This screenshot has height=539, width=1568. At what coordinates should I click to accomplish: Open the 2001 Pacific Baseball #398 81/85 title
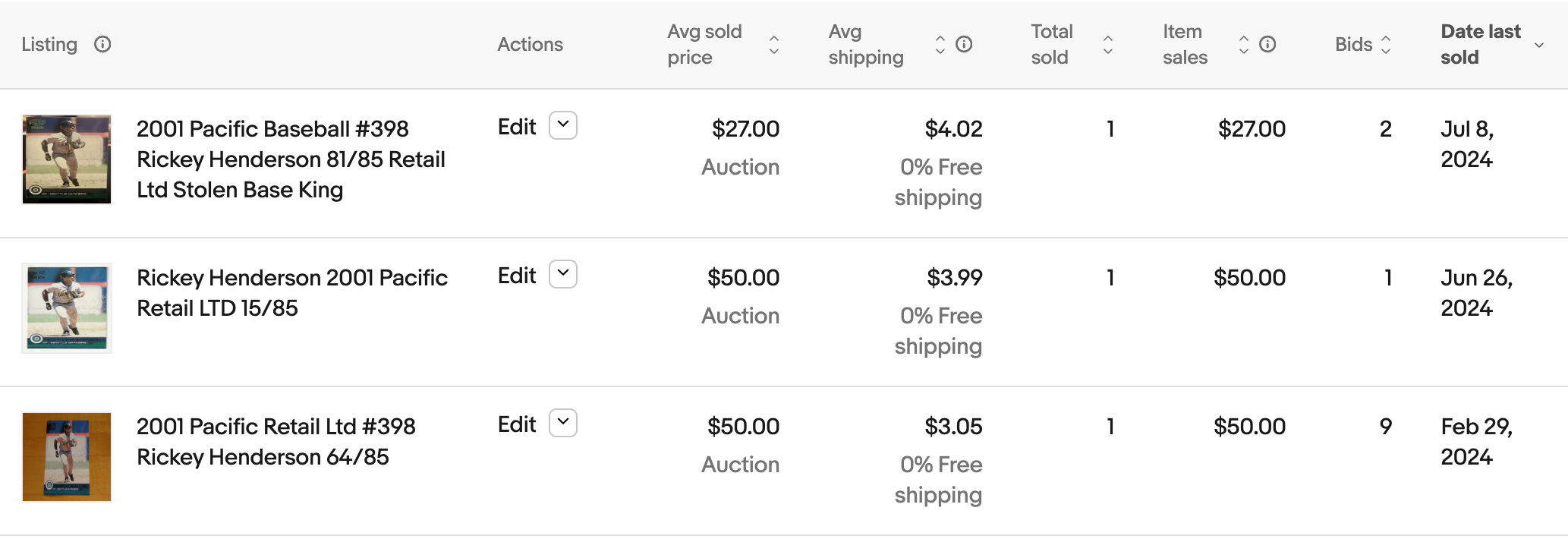point(291,159)
